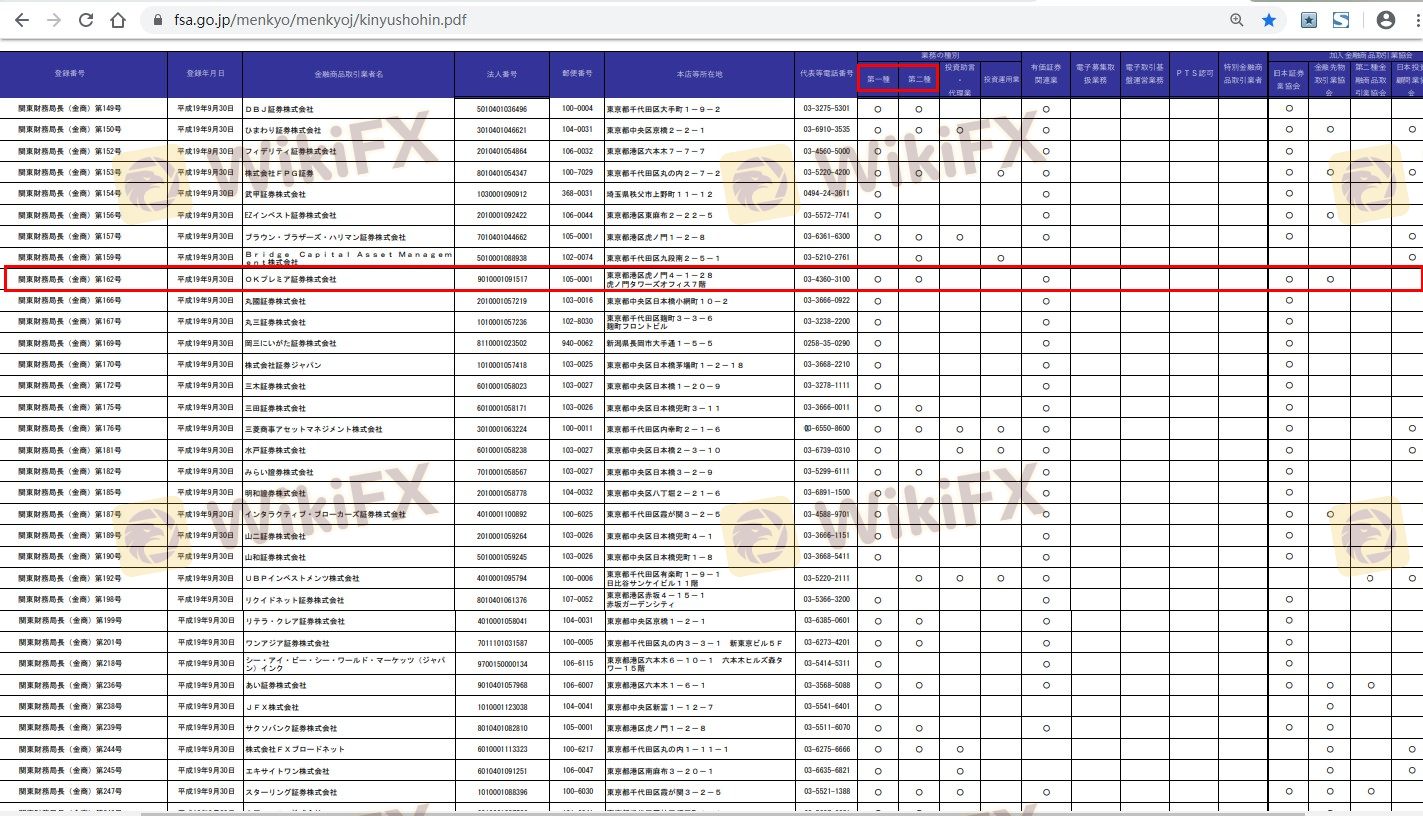Open the dark star extension icon

click(1309, 20)
